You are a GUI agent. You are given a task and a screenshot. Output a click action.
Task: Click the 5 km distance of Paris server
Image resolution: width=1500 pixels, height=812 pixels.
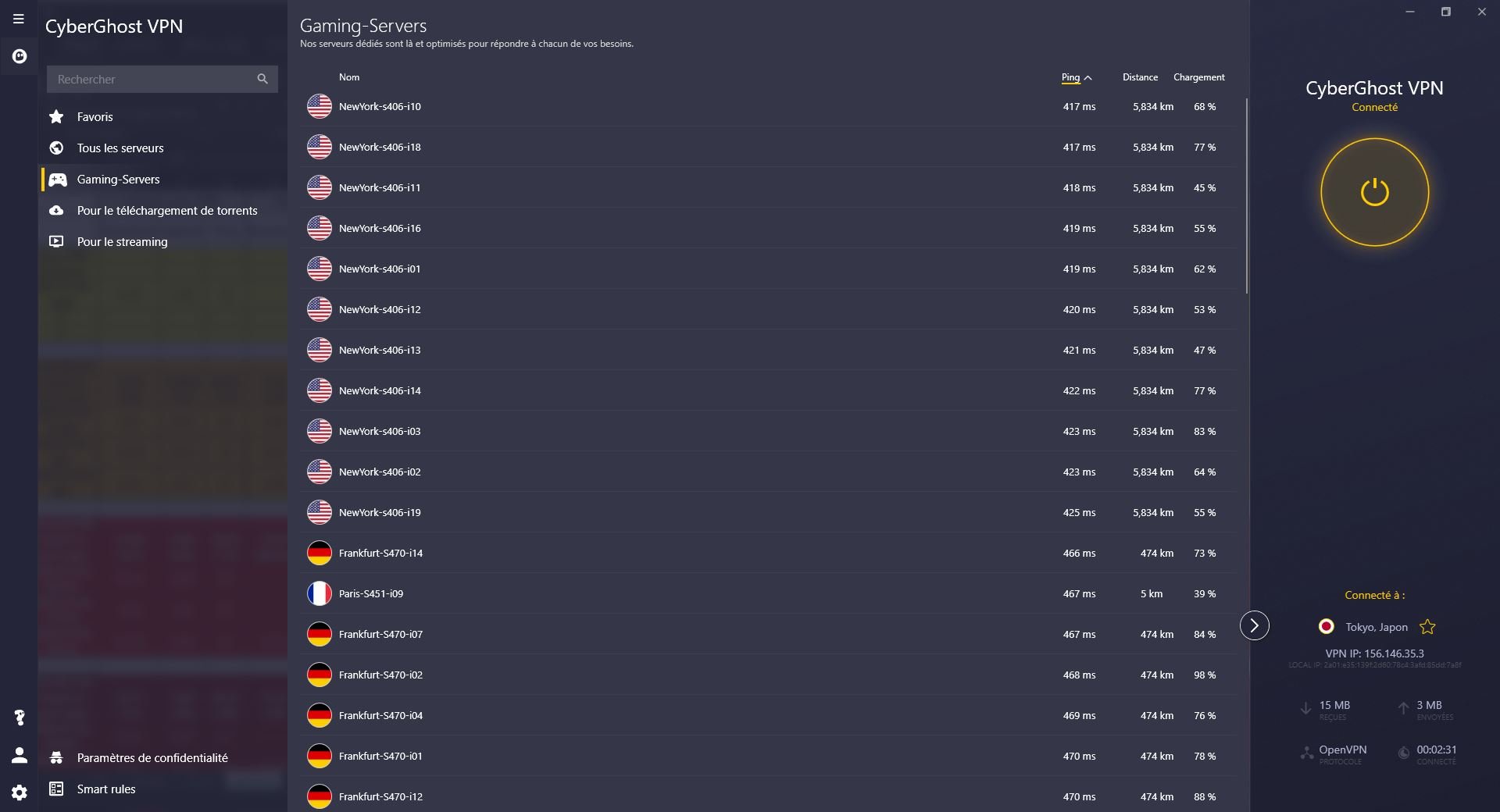(x=1152, y=593)
